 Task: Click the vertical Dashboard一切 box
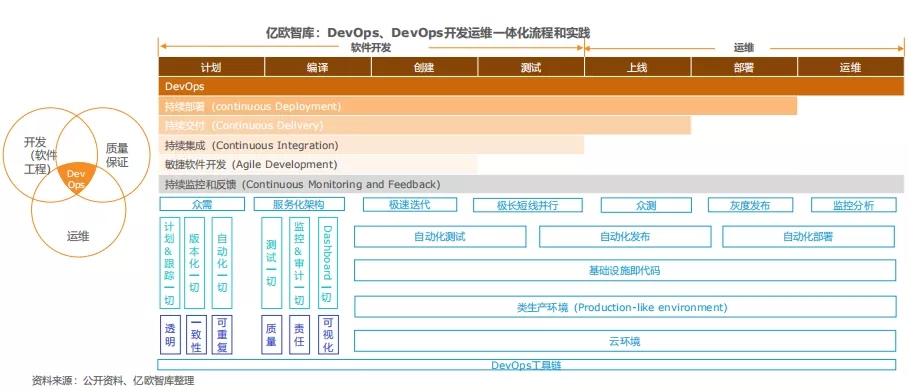pos(328,263)
